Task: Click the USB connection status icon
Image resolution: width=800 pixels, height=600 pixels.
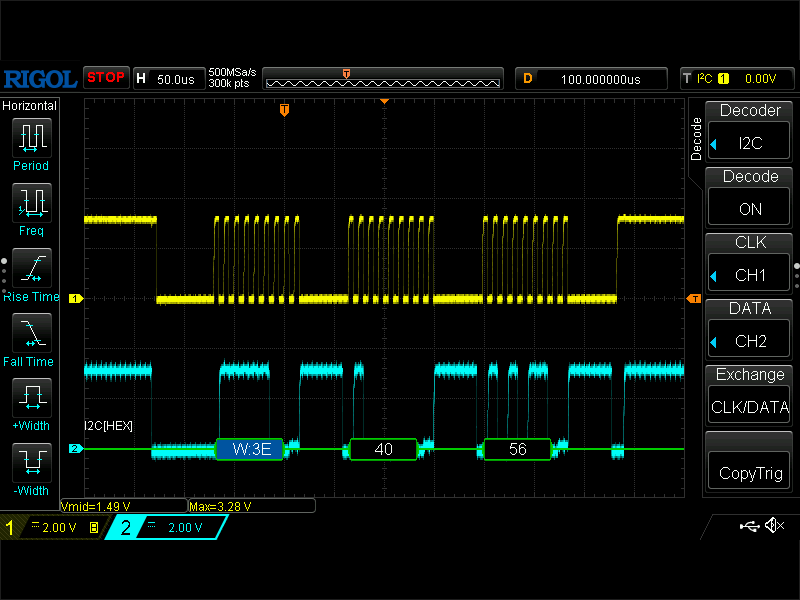Action: point(749,526)
